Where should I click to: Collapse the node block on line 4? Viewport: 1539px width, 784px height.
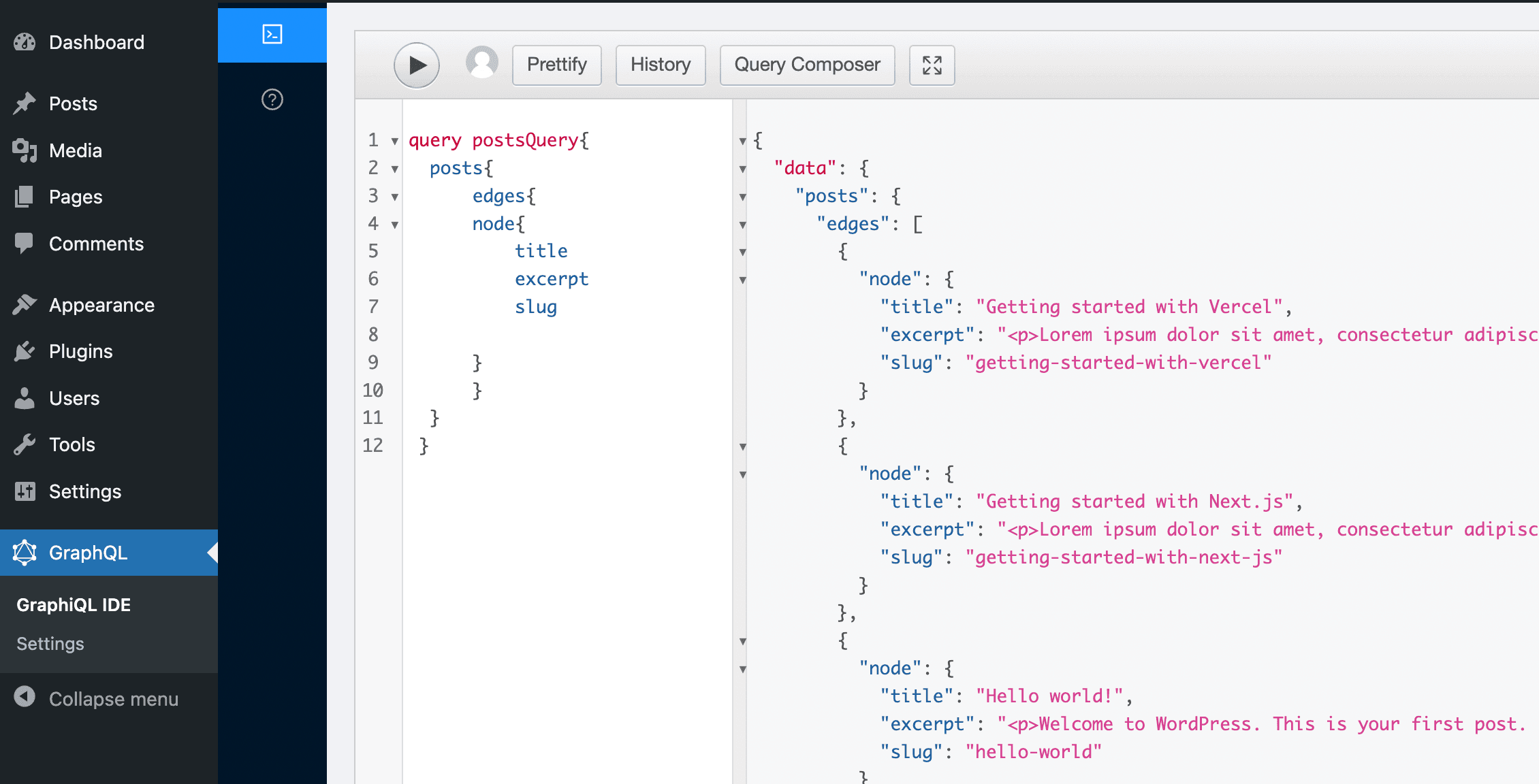pos(395,225)
